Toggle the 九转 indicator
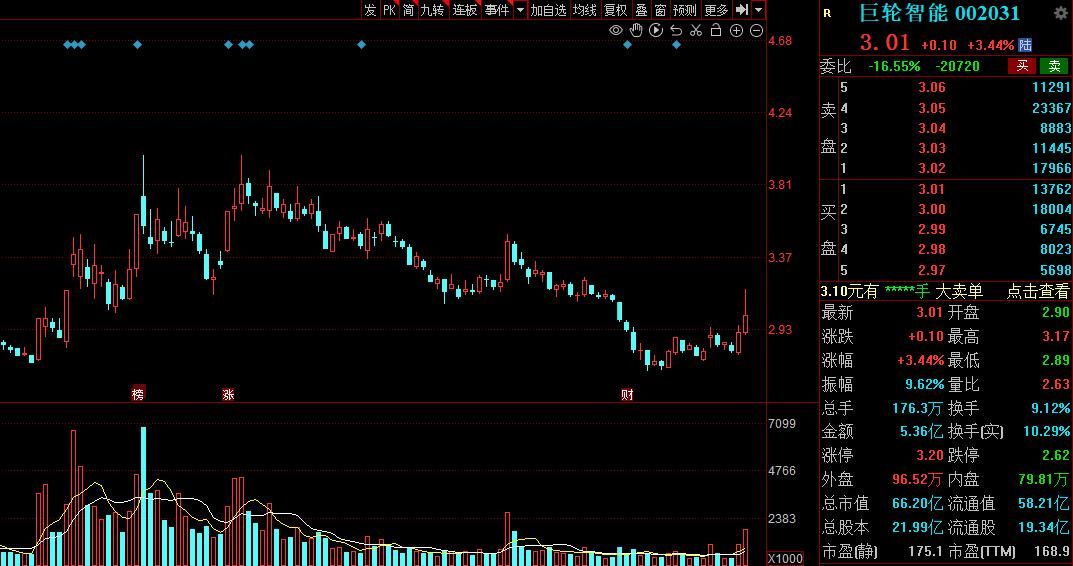 click(x=432, y=10)
